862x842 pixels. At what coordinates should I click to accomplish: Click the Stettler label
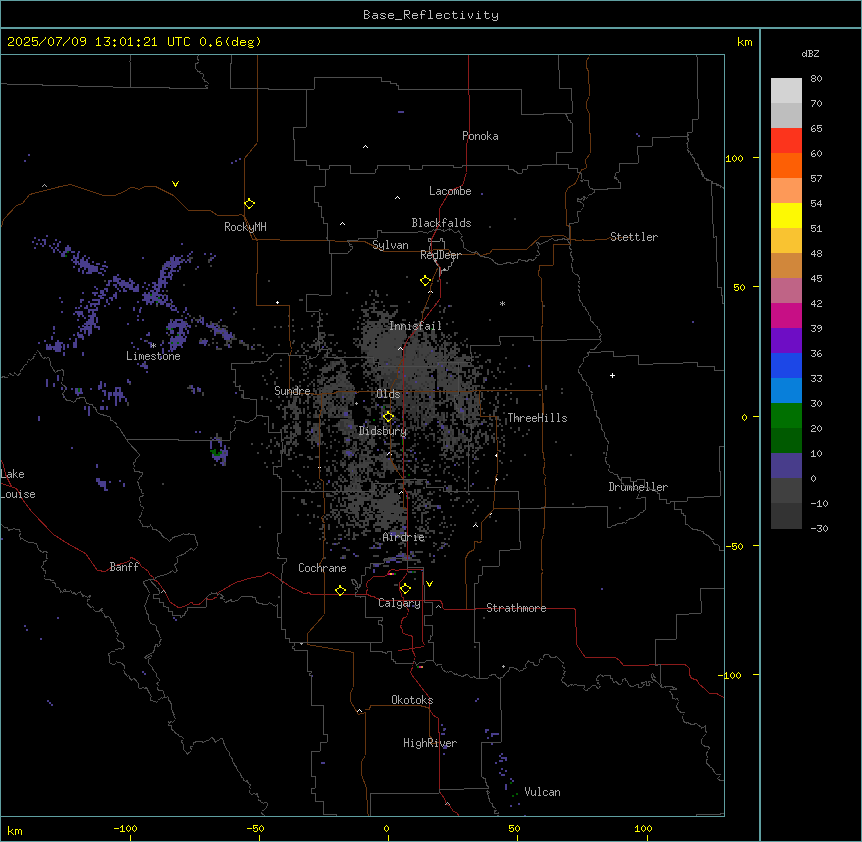(x=634, y=237)
